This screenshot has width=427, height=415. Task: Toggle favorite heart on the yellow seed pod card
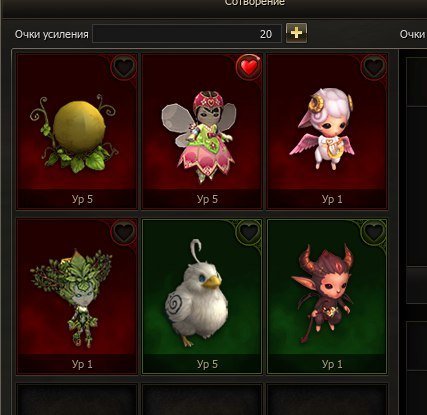point(124,67)
